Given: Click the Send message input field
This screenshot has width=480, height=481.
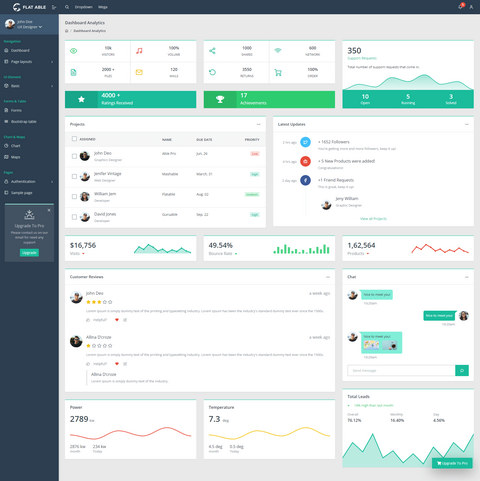Looking at the screenshot, I should 401,370.
